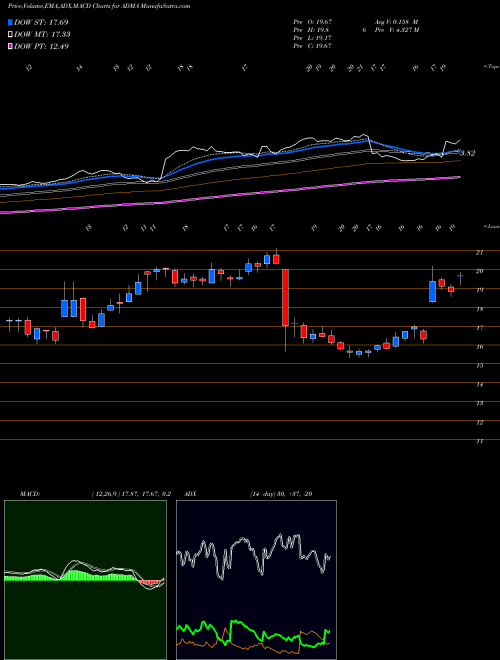This screenshot has width=500, height=660.
Task: Click the 21 price axis label
Action: (479, 253)
